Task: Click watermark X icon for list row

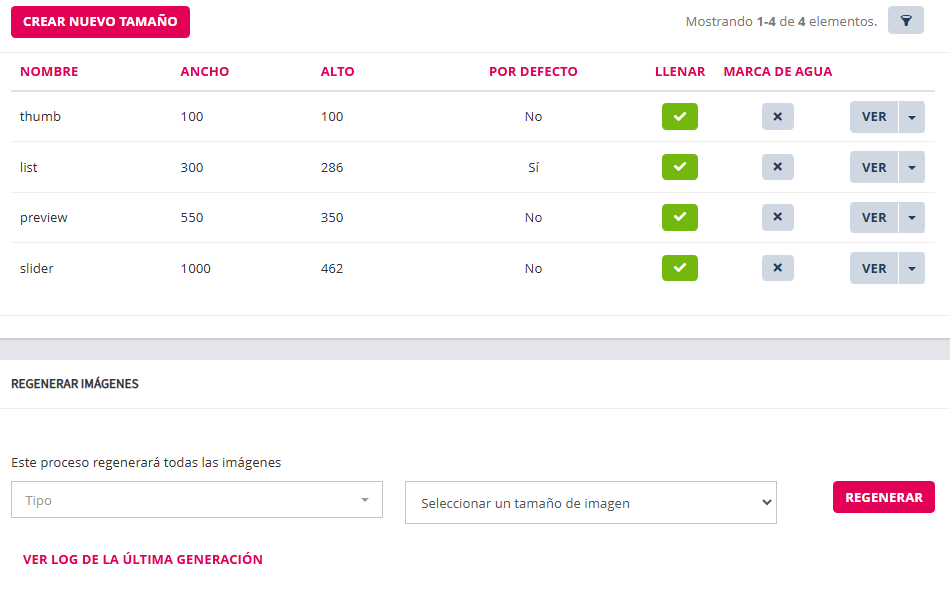Action: pyautogui.click(x=777, y=167)
